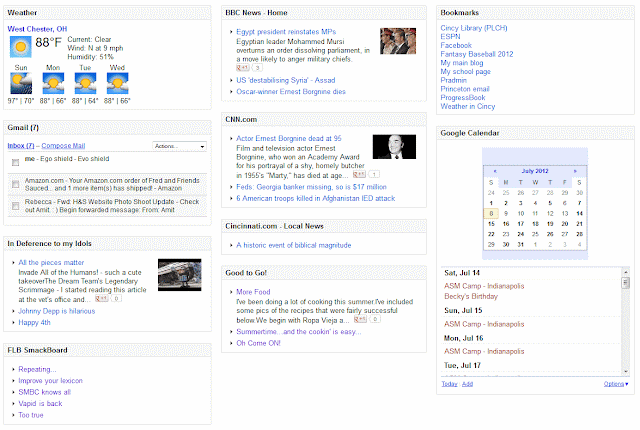Tick the checkbox for Rebecca's forwarded email
This screenshot has width=640, height=430.
pyautogui.click(x=16, y=206)
